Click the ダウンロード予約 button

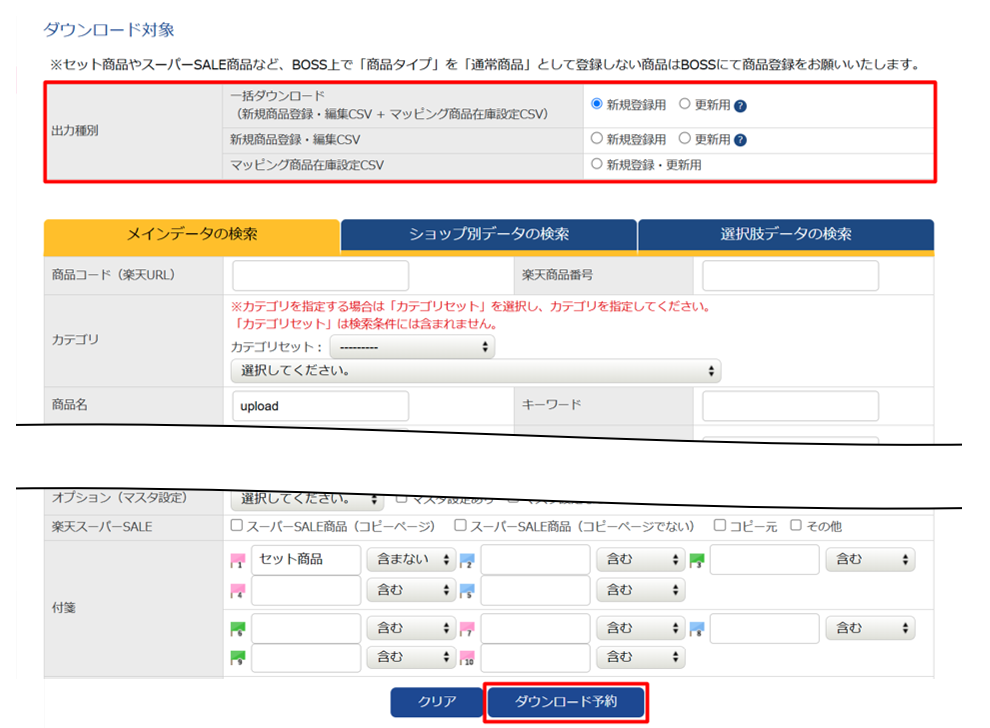[x=566, y=701]
